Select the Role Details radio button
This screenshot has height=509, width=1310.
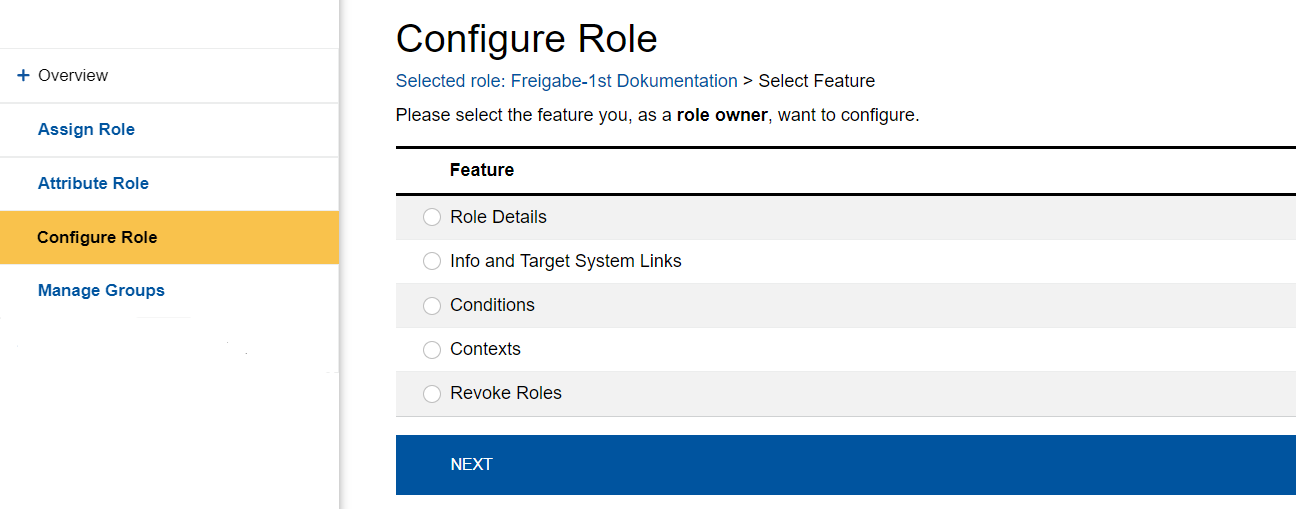[432, 218]
